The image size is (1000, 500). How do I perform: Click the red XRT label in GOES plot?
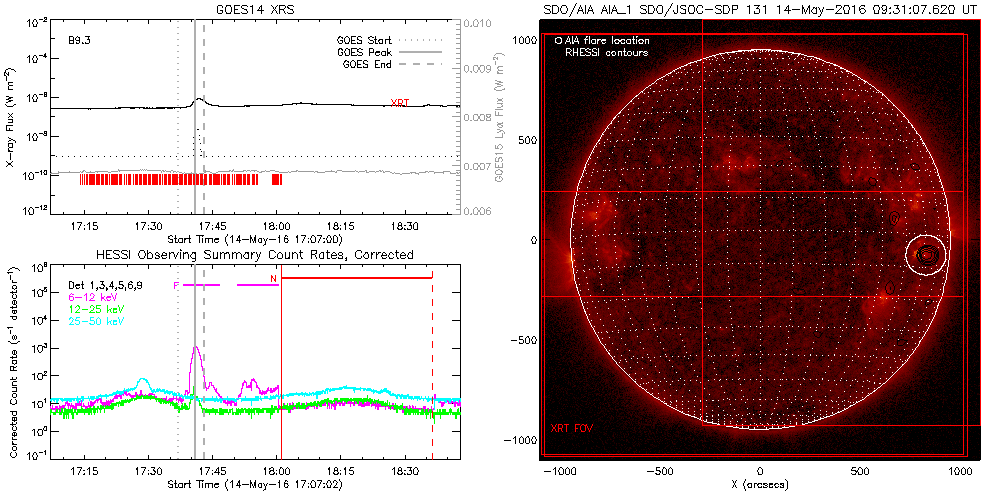(x=399, y=103)
